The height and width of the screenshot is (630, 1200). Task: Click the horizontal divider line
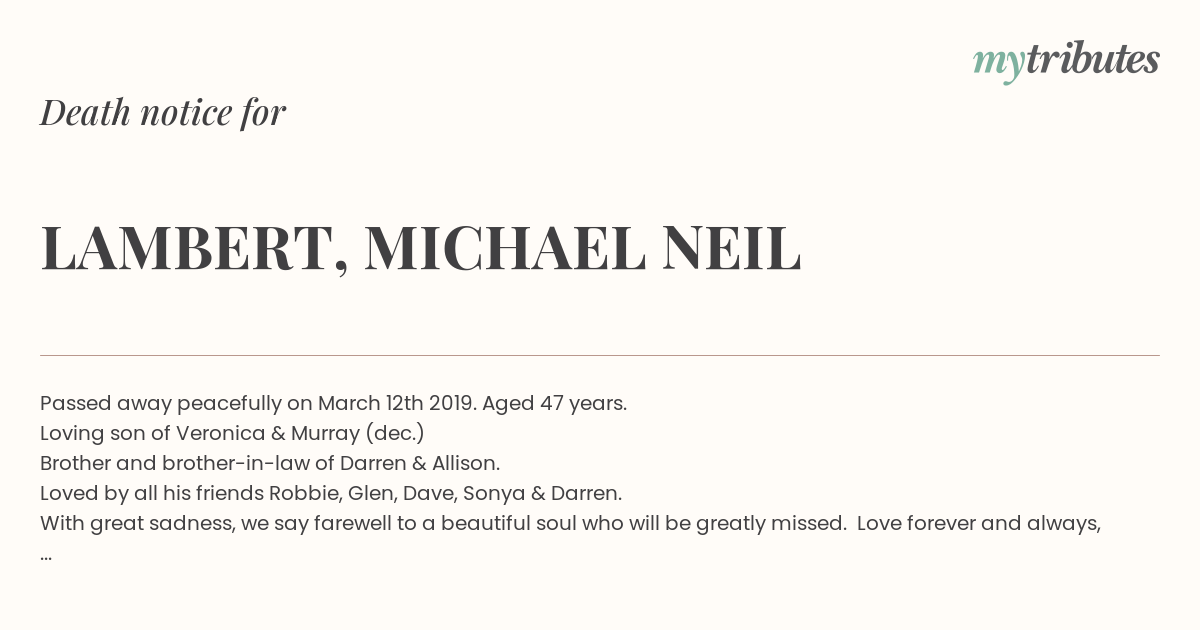point(600,355)
